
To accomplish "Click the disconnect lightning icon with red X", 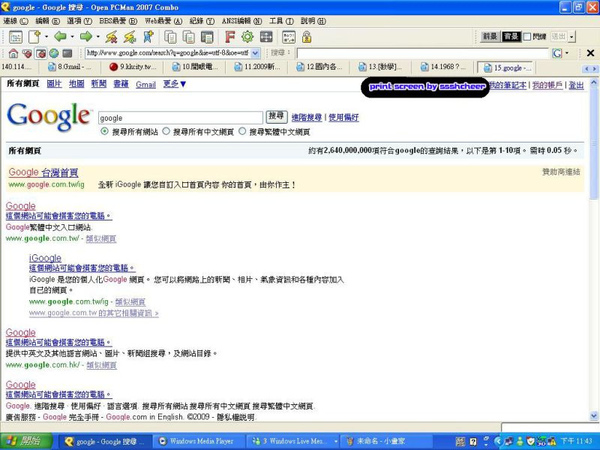I will pyautogui.click(x=111, y=37).
